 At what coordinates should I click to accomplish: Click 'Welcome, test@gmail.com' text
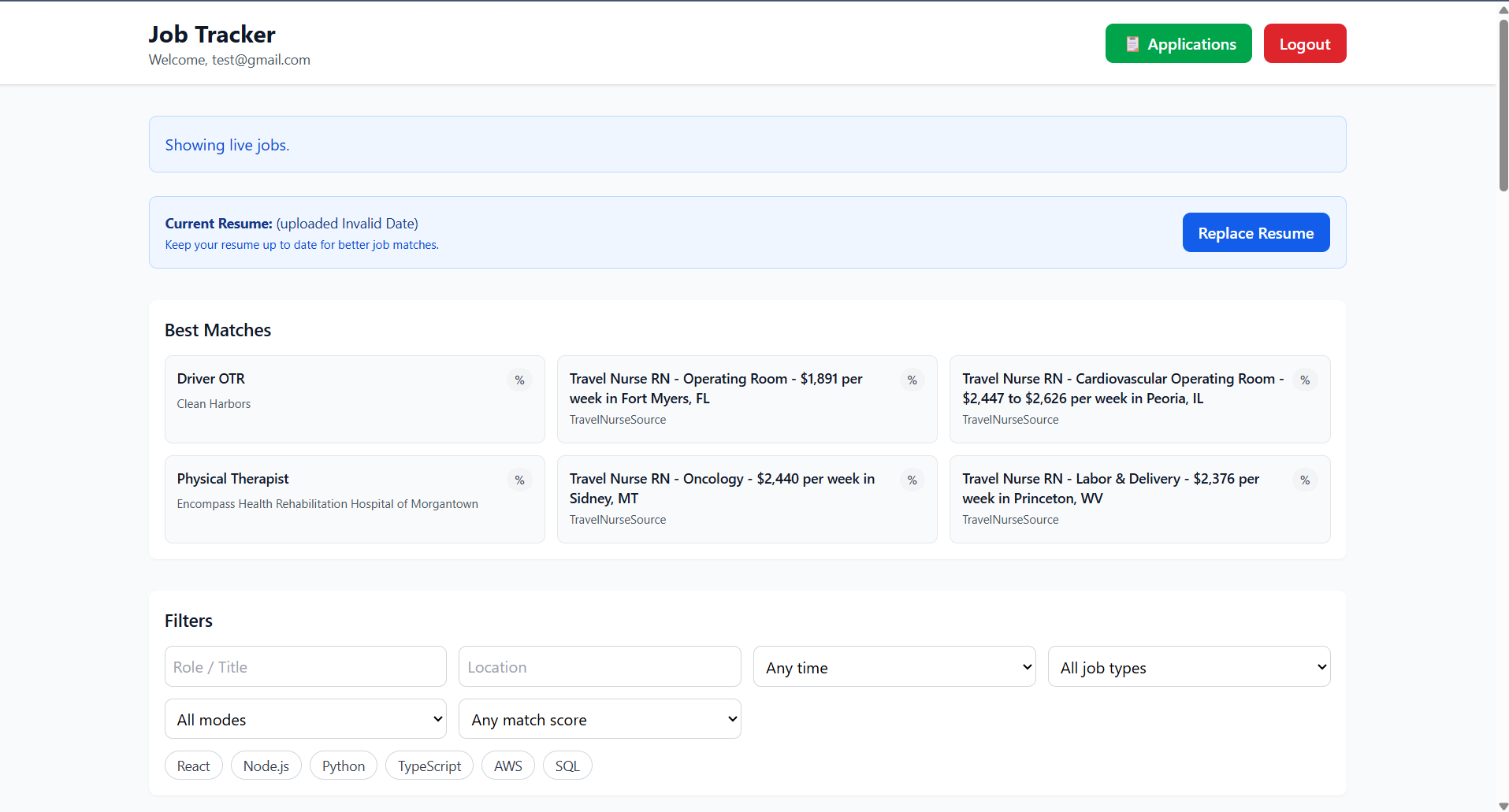point(229,60)
